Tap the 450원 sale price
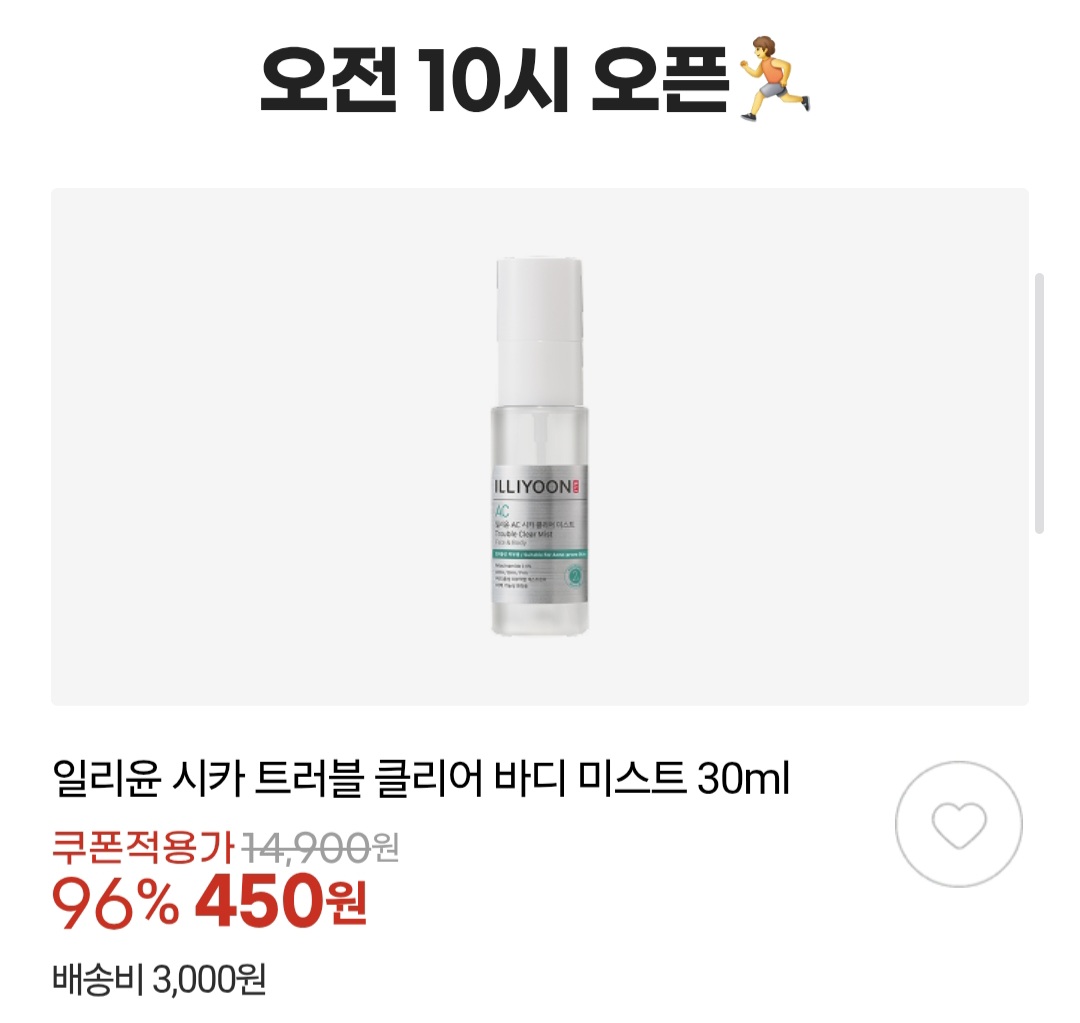The image size is (1080, 1023). (x=282, y=902)
